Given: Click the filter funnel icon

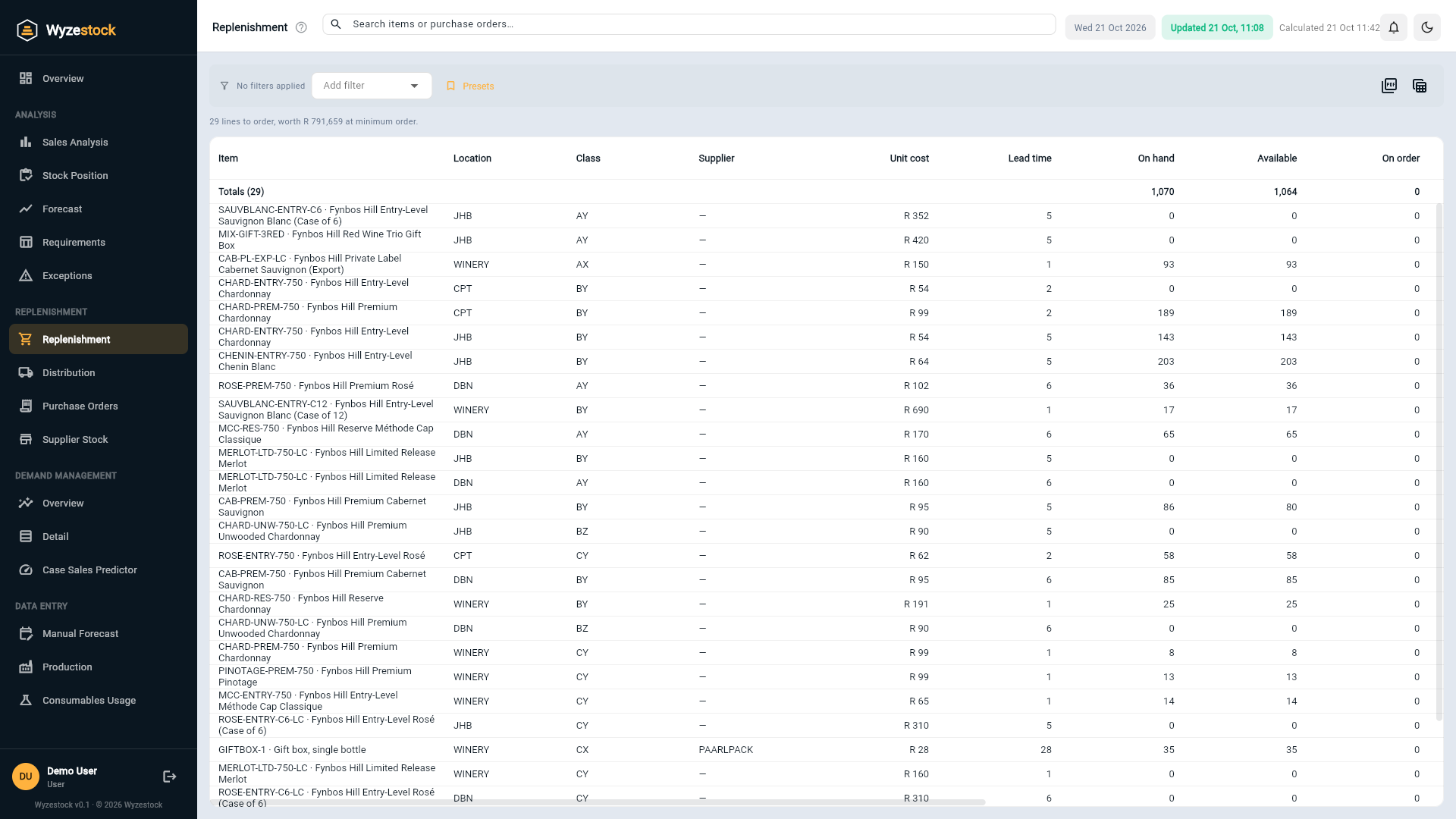Looking at the screenshot, I should click(x=224, y=86).
